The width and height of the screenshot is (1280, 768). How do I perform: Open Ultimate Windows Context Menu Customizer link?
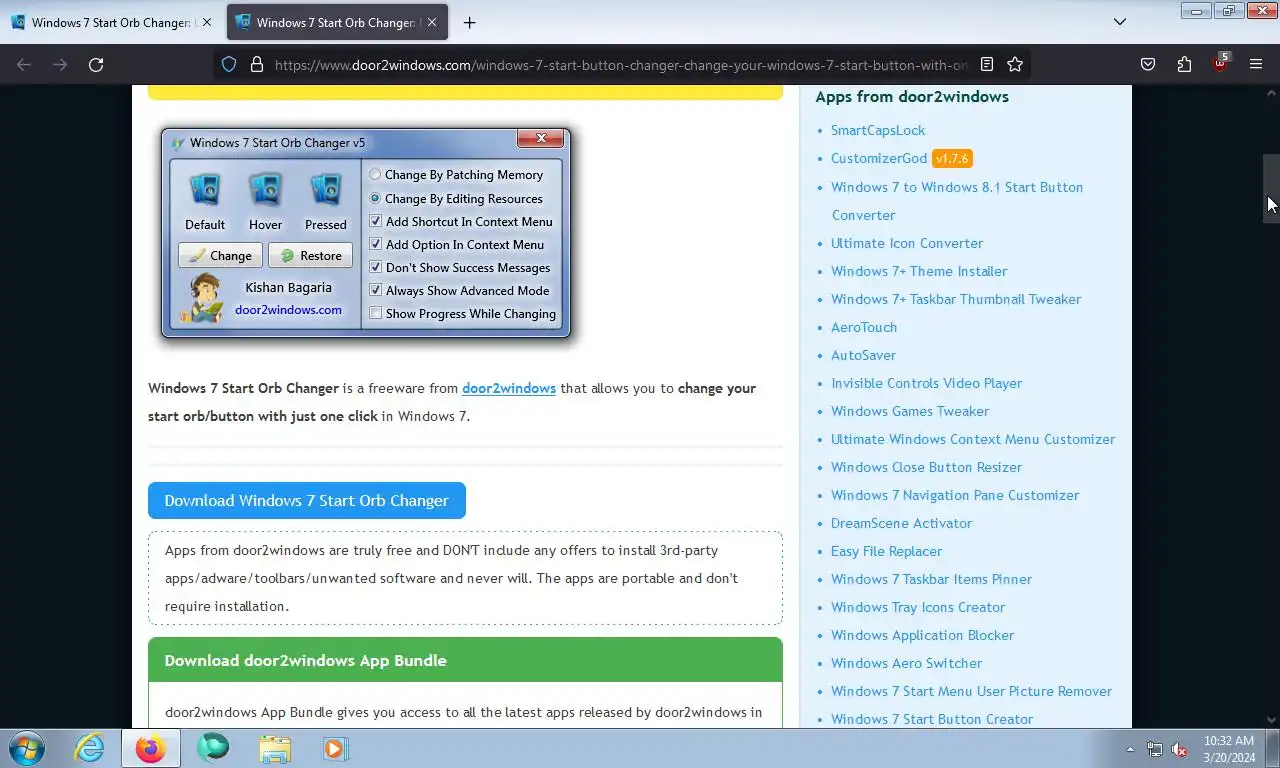(973, 439)
